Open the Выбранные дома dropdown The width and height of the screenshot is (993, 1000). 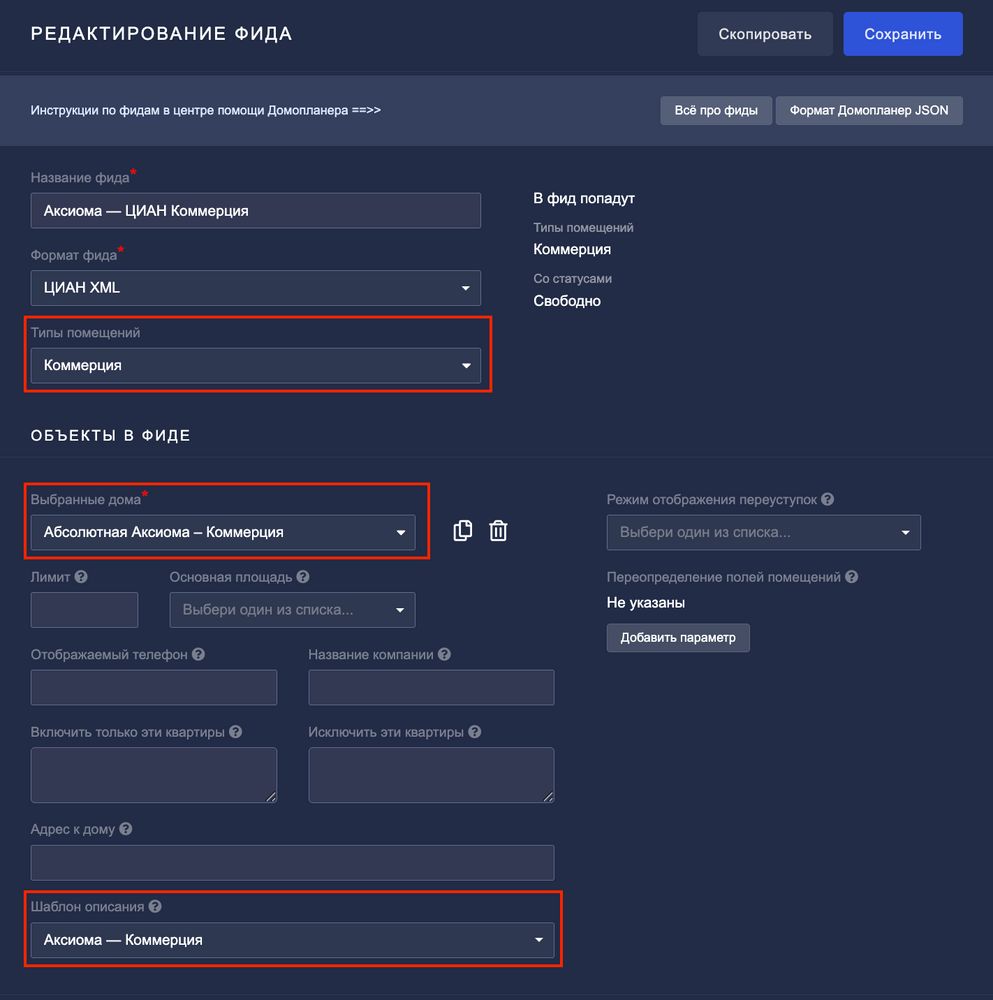[x=223, y=533]
